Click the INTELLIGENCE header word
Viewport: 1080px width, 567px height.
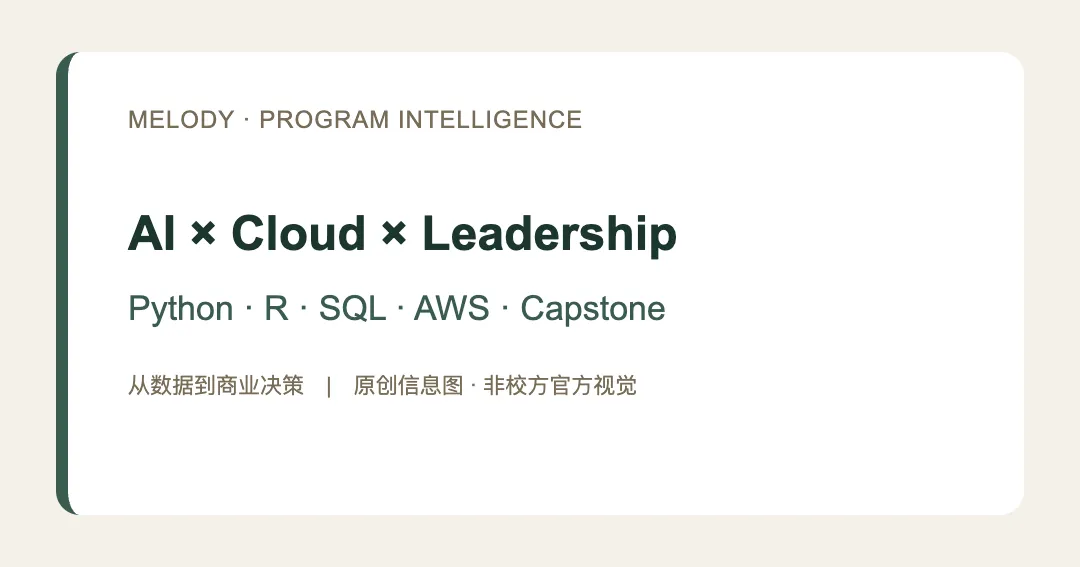click(490, 120)
